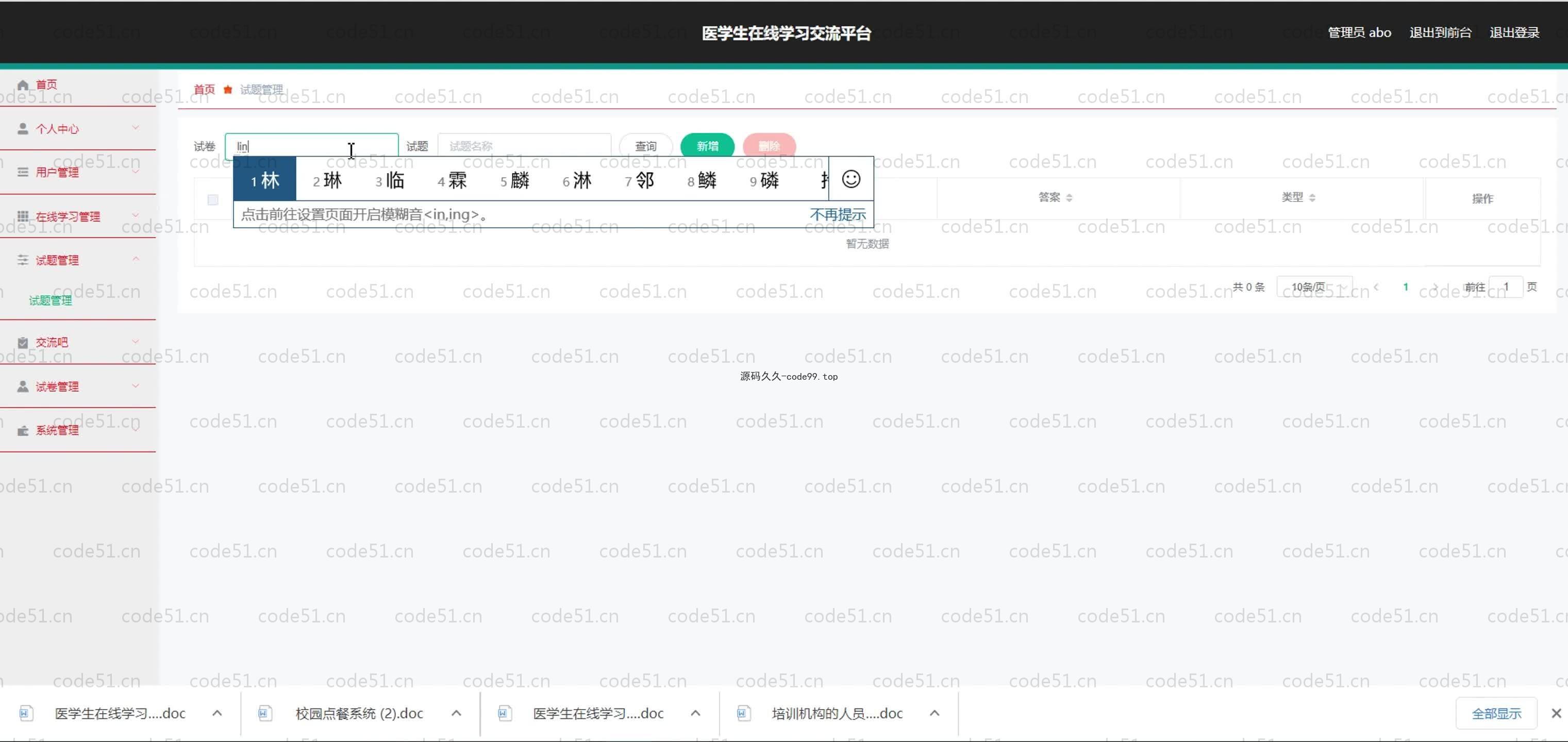
Task: Expand the 交流吧 menu chevron
Action: (x=136, y=341)
